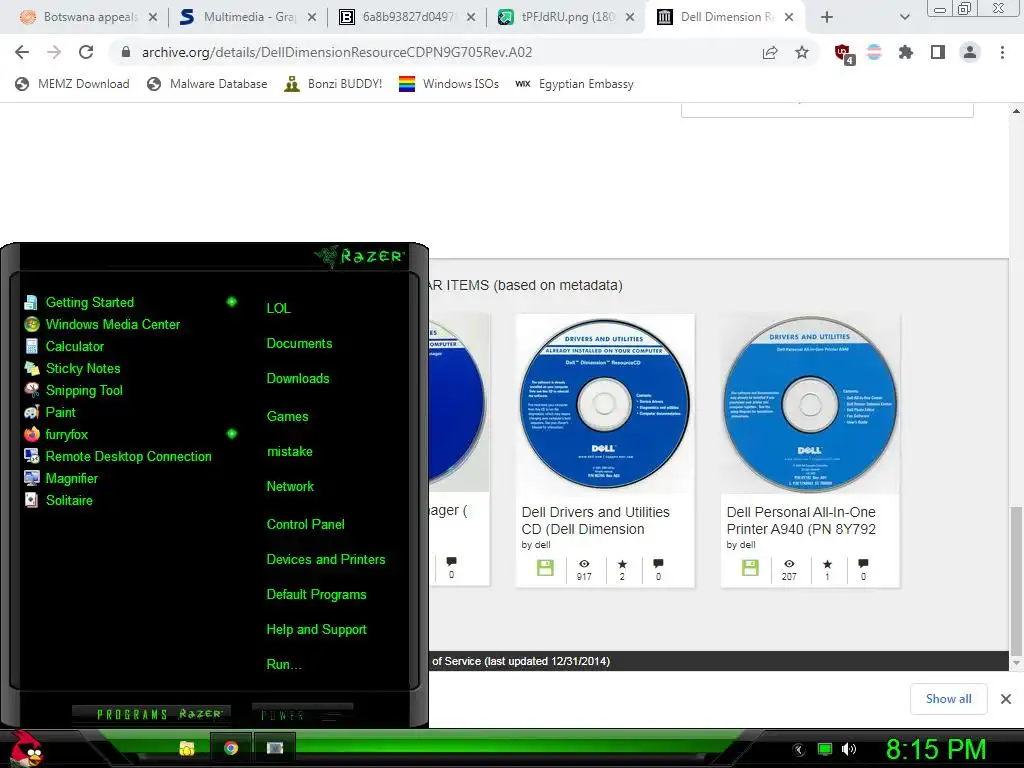Click the Angry Birds start button
The width and height of the screenshot is (1024, 768).
tap(25, 748)
